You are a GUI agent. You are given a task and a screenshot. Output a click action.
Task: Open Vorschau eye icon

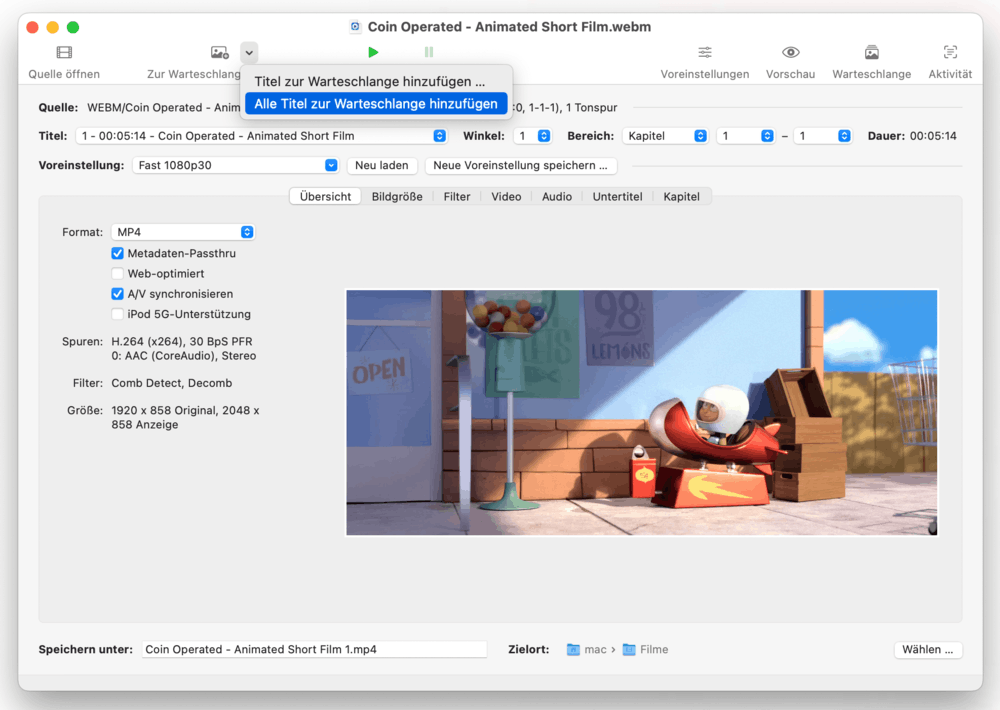[x=790, y=53]
